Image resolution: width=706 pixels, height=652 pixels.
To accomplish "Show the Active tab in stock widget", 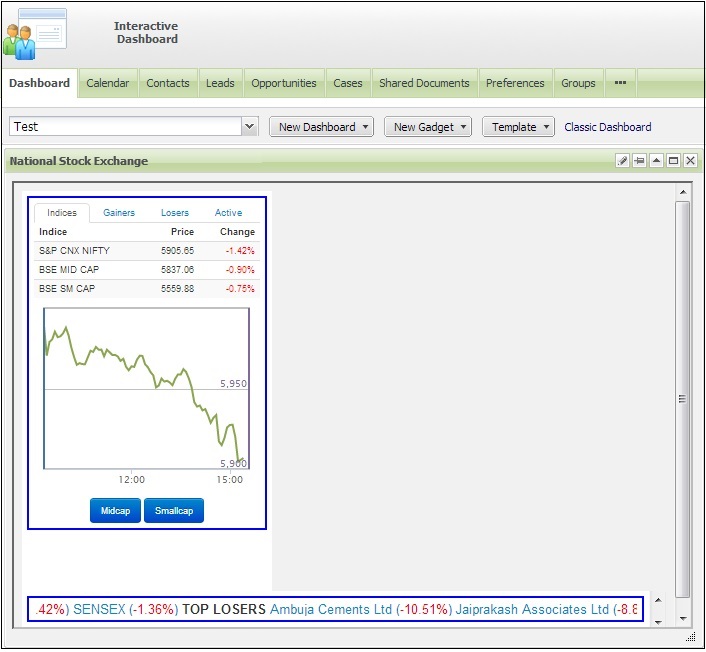I will 228,213.
